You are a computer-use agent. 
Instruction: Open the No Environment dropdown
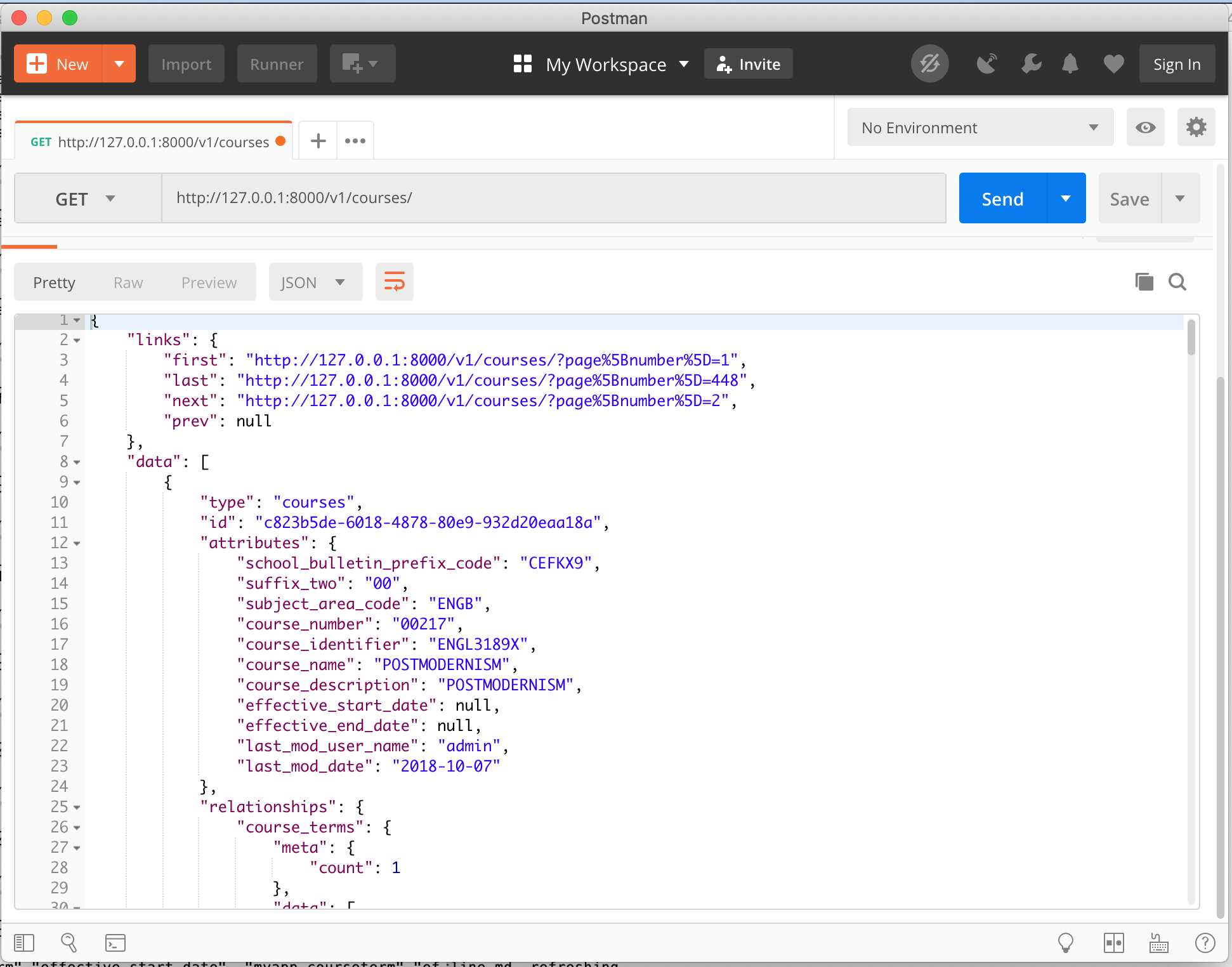(980, 128)
